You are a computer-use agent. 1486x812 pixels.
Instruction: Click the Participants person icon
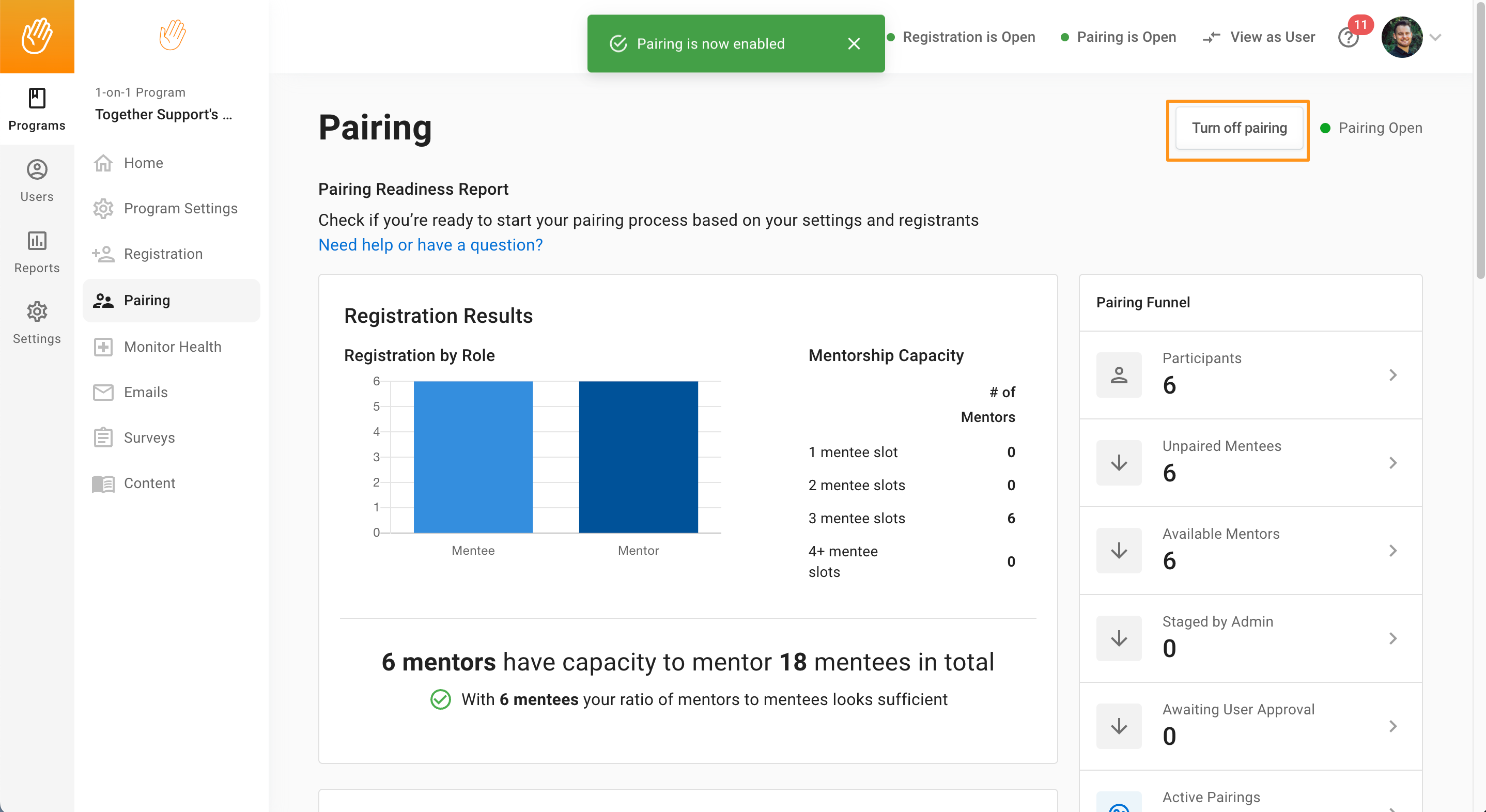pos(1119,375)
